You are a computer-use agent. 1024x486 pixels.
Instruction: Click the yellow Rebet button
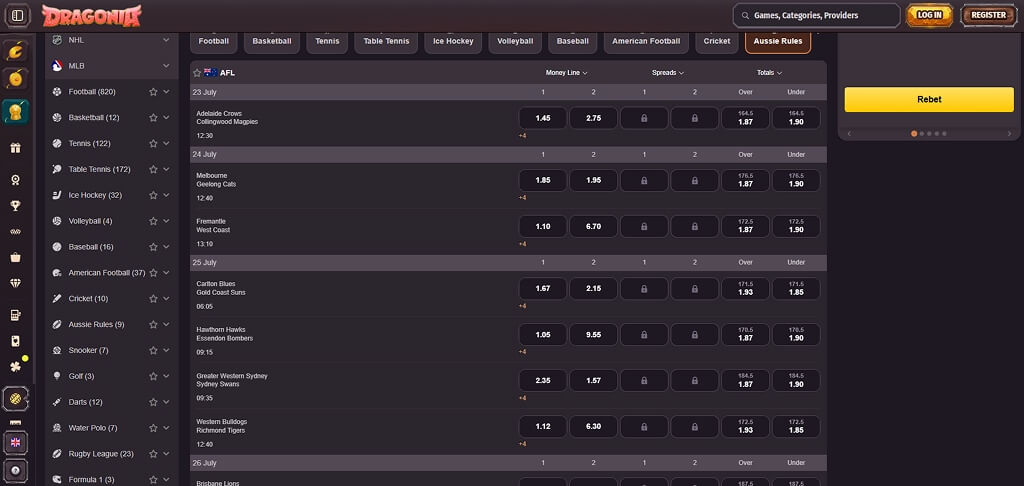[929, 99]
